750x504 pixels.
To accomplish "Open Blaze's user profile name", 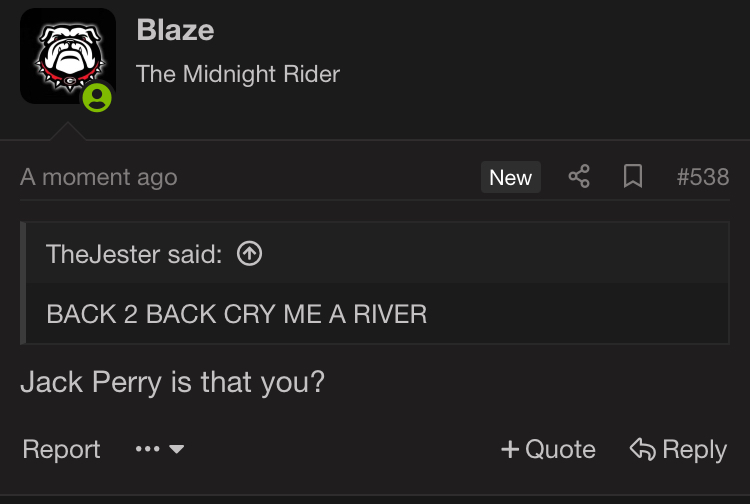I will pyautogui.click(x=175, y=30).
